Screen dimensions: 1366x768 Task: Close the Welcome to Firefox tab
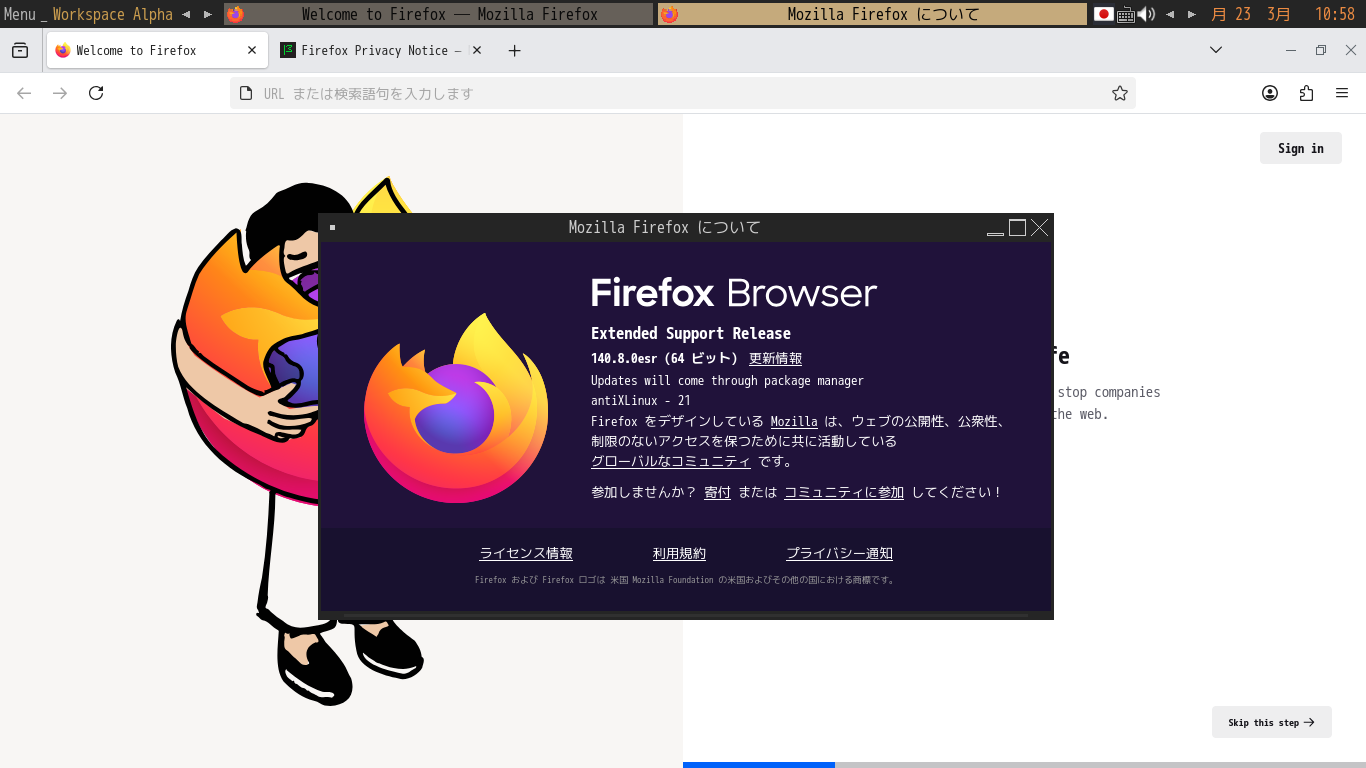coord(252,50)
